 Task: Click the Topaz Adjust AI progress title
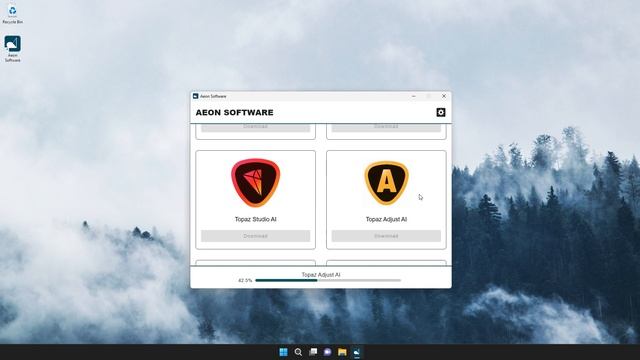tap(321, 275)
